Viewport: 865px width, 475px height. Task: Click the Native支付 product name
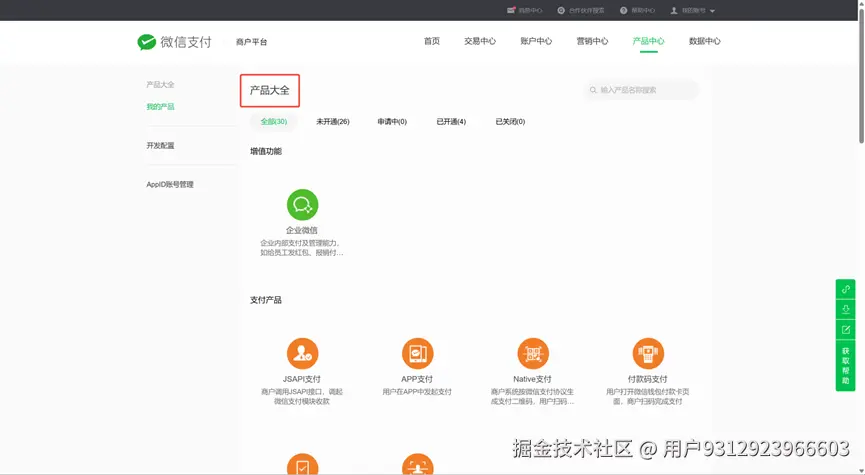coord(532,379)
